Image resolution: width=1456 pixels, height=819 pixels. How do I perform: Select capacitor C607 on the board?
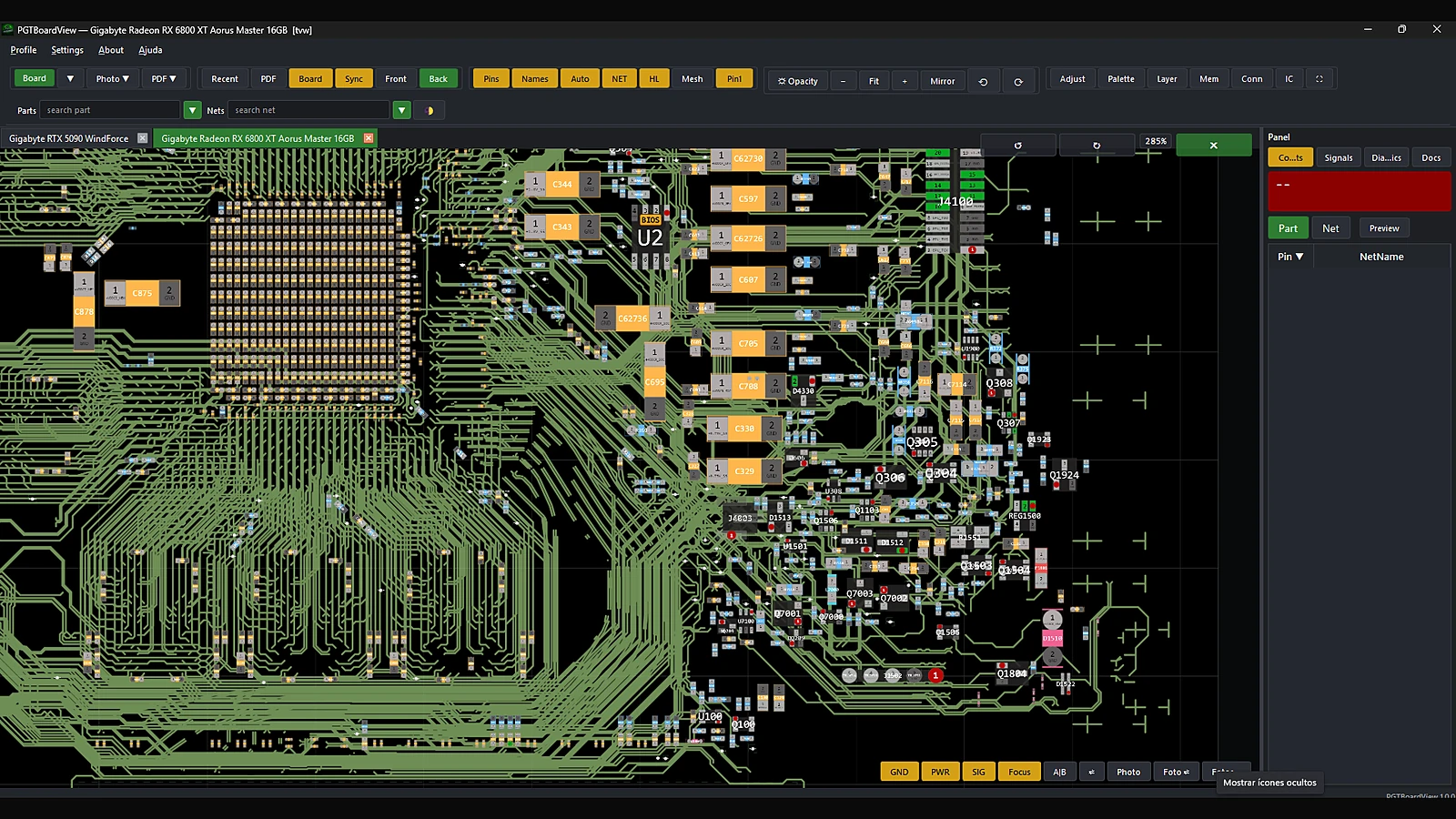point(748,279)
